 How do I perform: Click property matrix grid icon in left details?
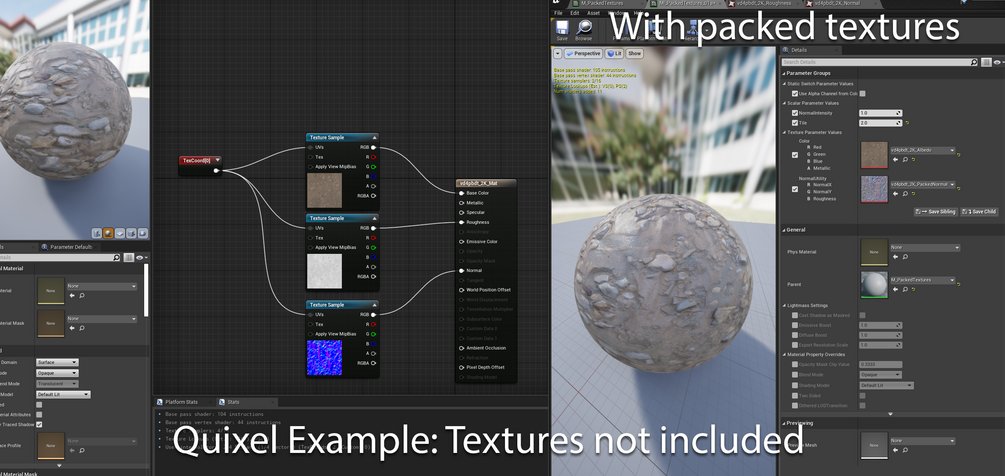pos(129,258)
